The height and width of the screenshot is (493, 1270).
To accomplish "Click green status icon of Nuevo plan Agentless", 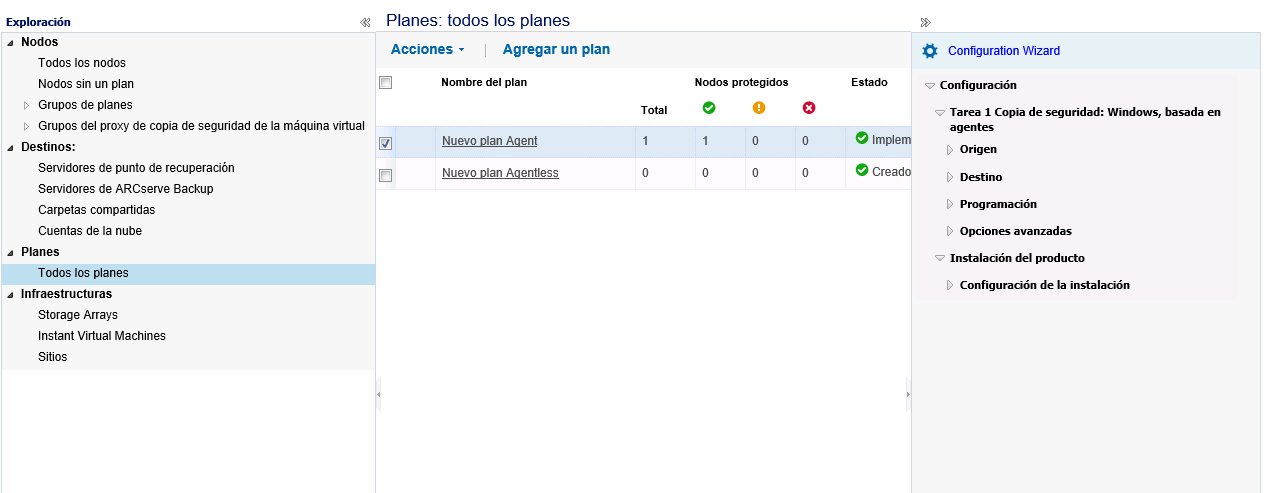I will coord(862,171).
